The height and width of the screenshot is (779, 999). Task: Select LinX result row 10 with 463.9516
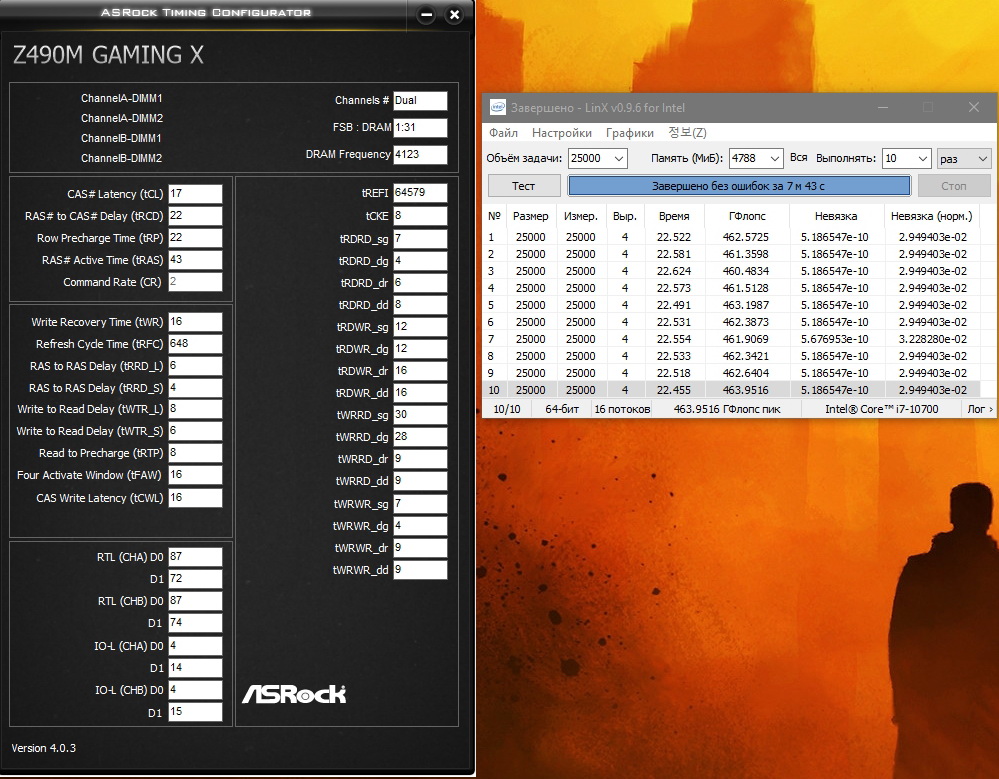click(731, 390)
